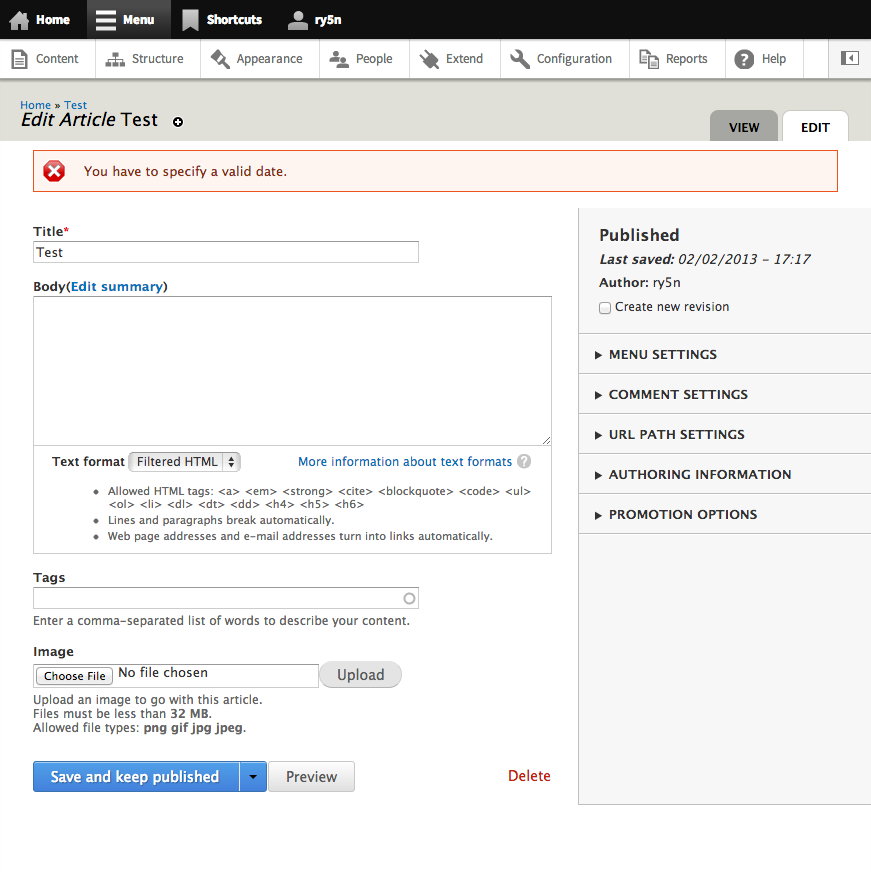Open the save button dropdown arrow
The height and width of the screenshot is (875, 871).
(253, 777)
